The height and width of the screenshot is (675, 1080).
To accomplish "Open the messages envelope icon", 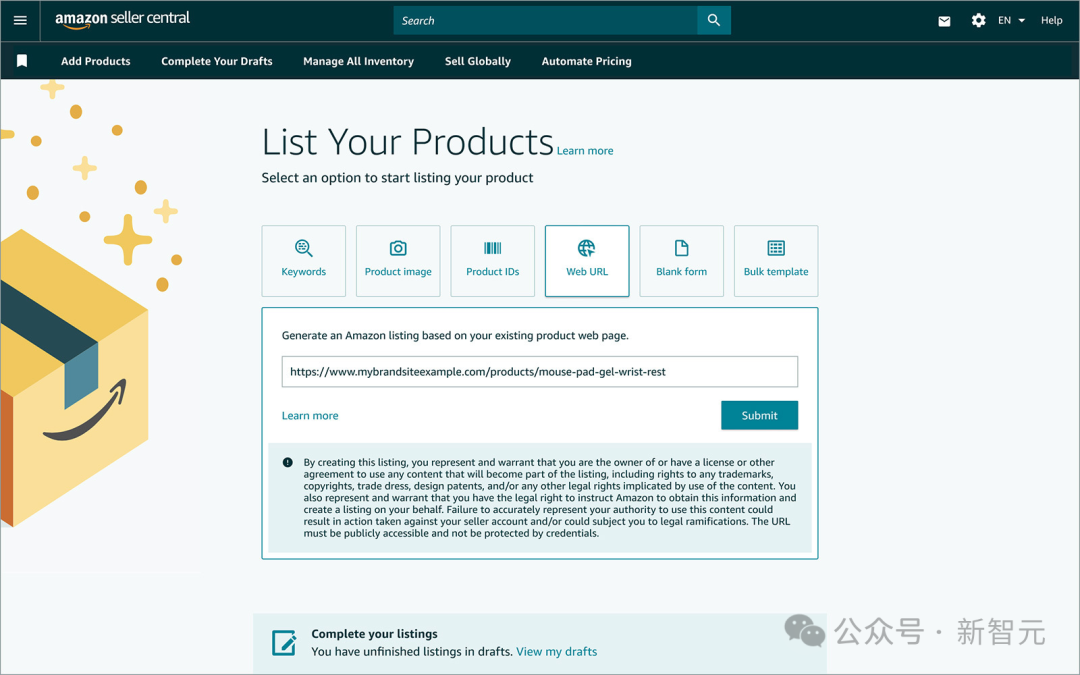I will click(944, 21).
